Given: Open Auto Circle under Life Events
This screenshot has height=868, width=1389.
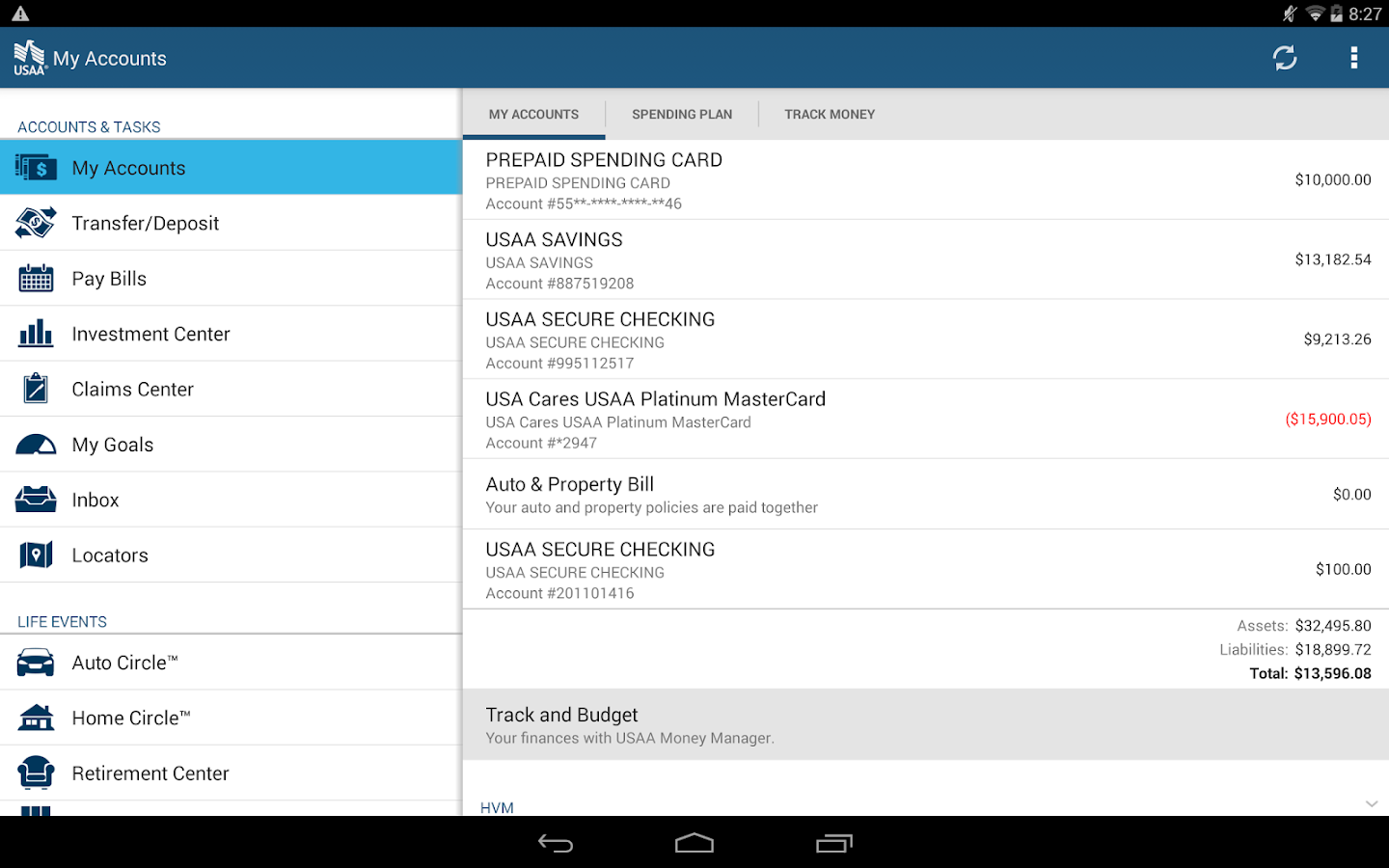Looking at the screenshot, I should (x=231, y=663).
